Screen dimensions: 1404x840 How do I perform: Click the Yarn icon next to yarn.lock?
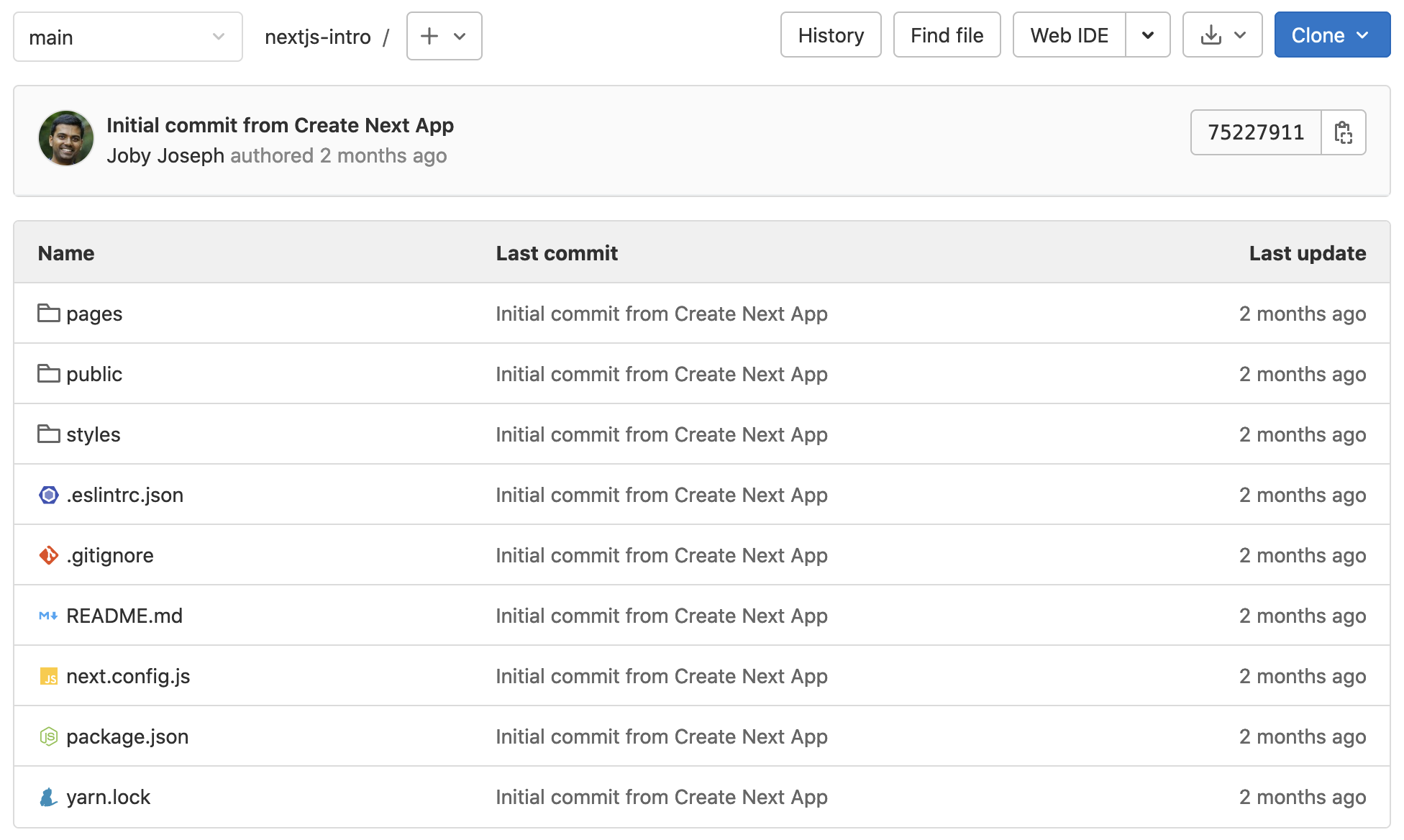point(47,797)
